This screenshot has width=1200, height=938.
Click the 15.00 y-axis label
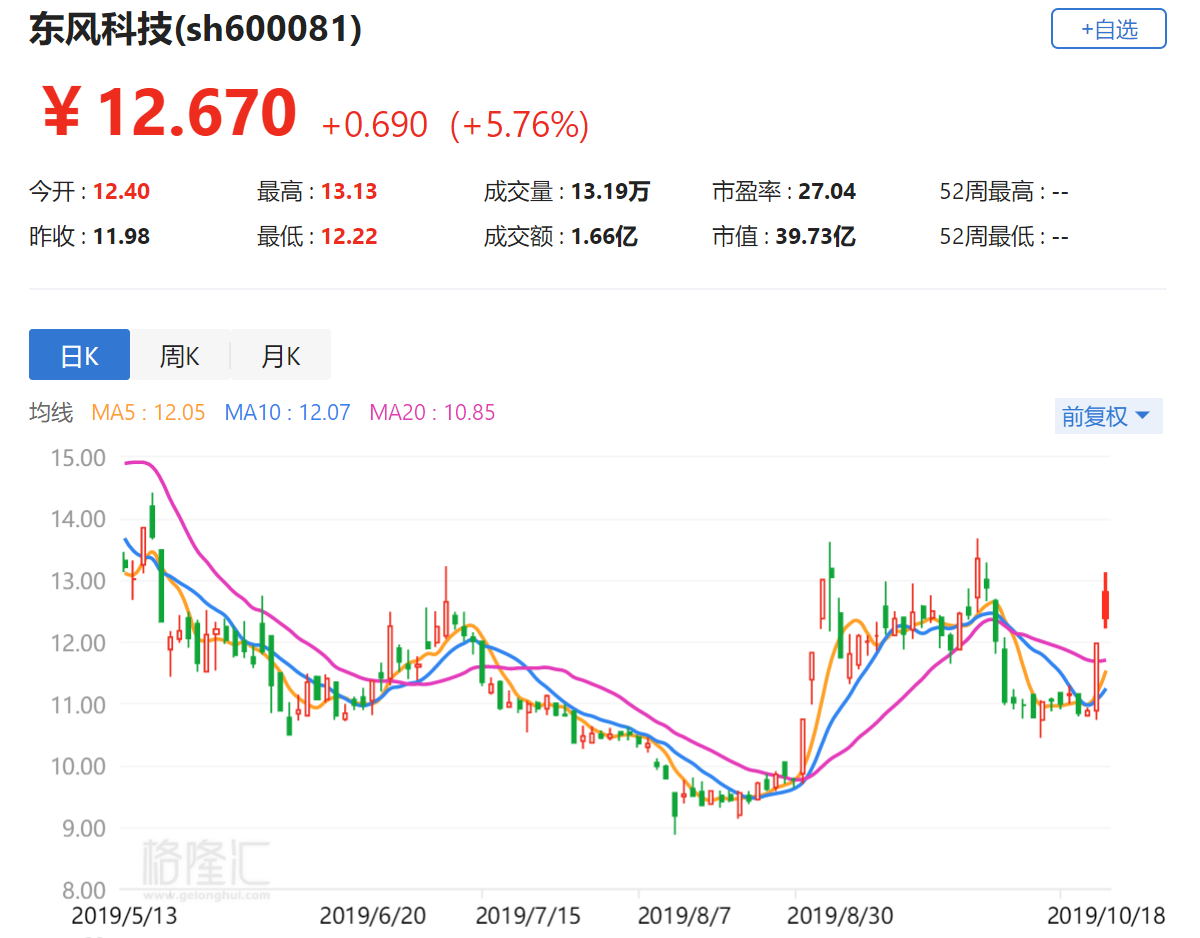(x=77, y=457)
